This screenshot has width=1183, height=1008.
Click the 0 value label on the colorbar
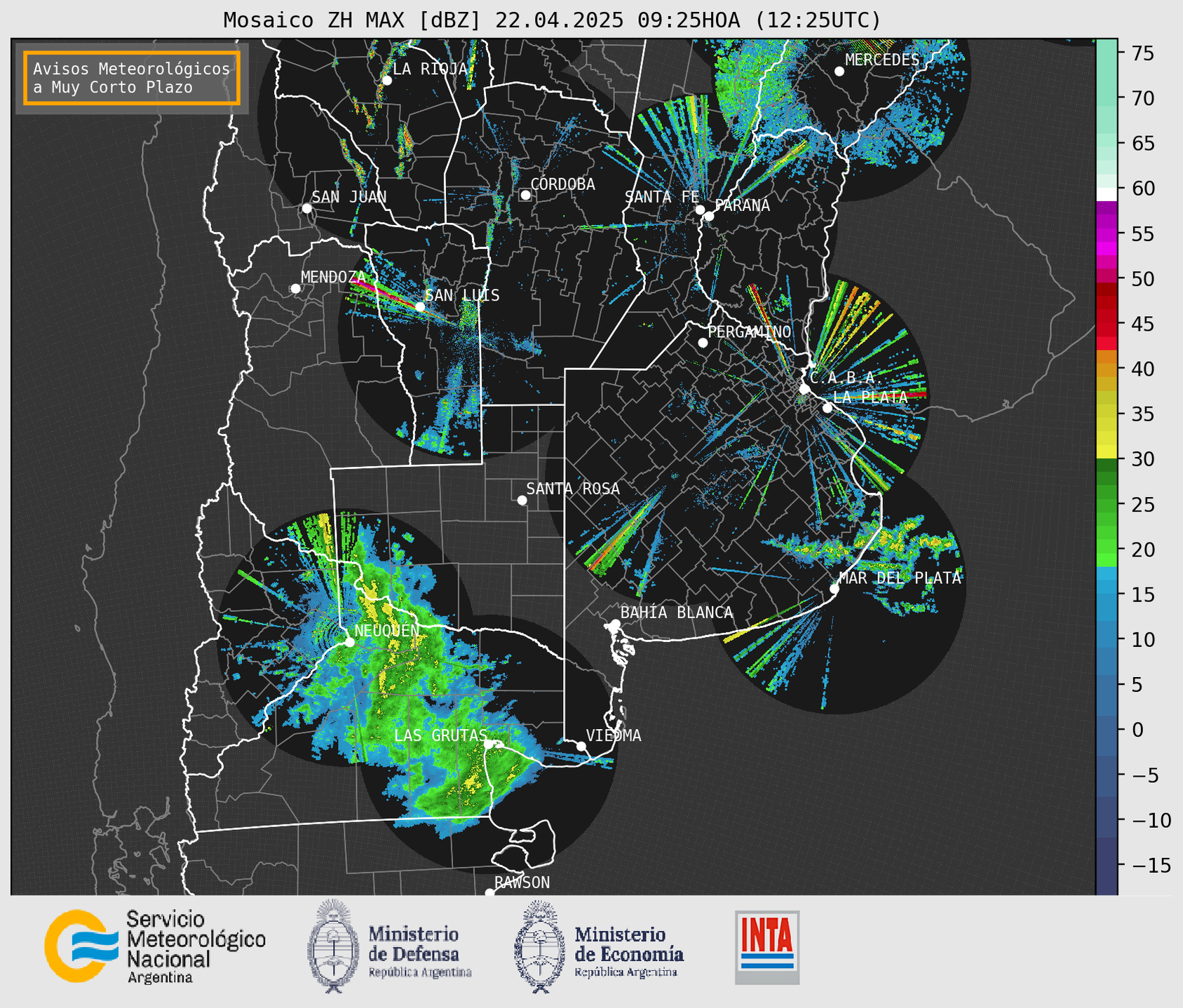pos(1137,730)
